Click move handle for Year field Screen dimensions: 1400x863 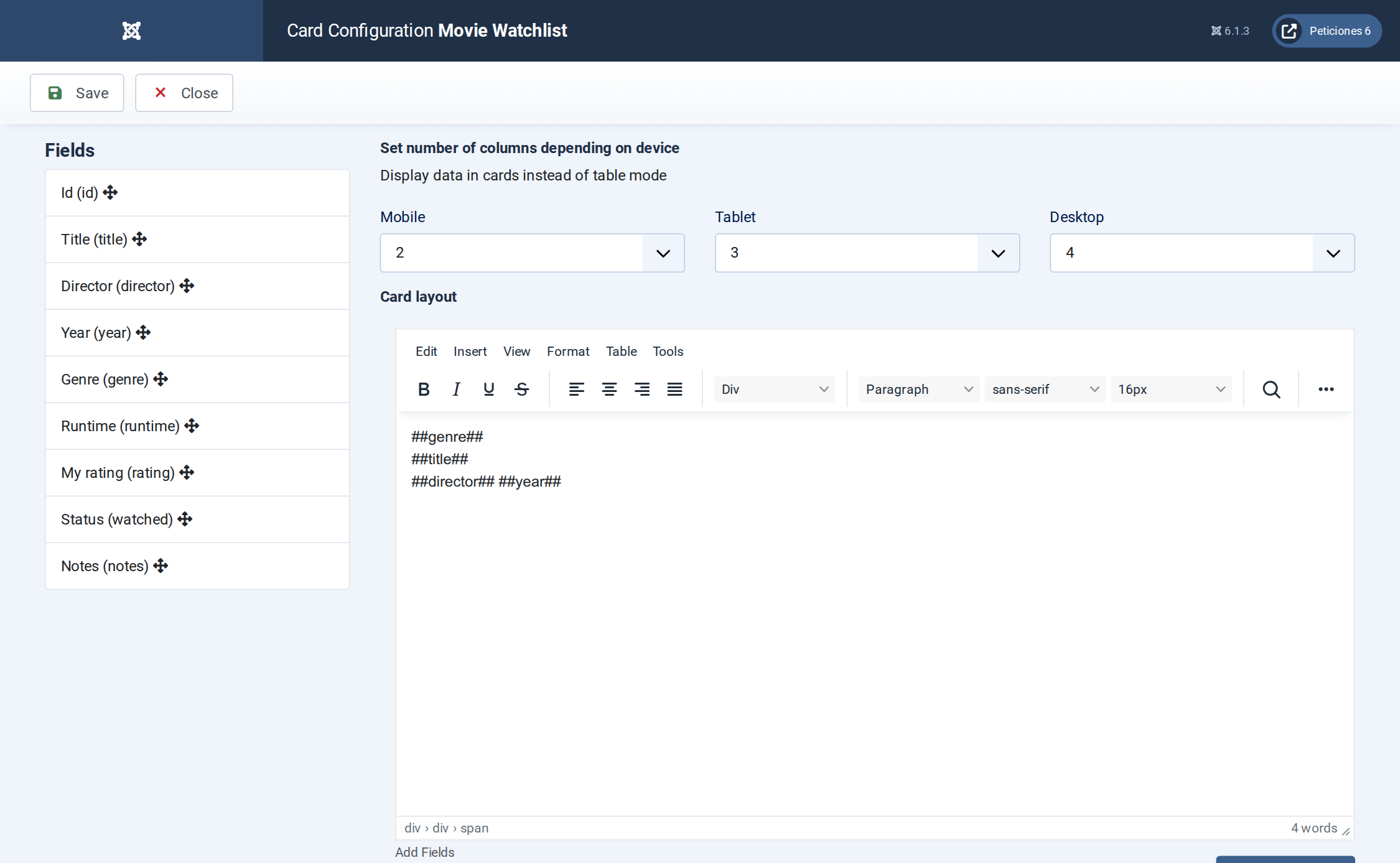[143, 333]
